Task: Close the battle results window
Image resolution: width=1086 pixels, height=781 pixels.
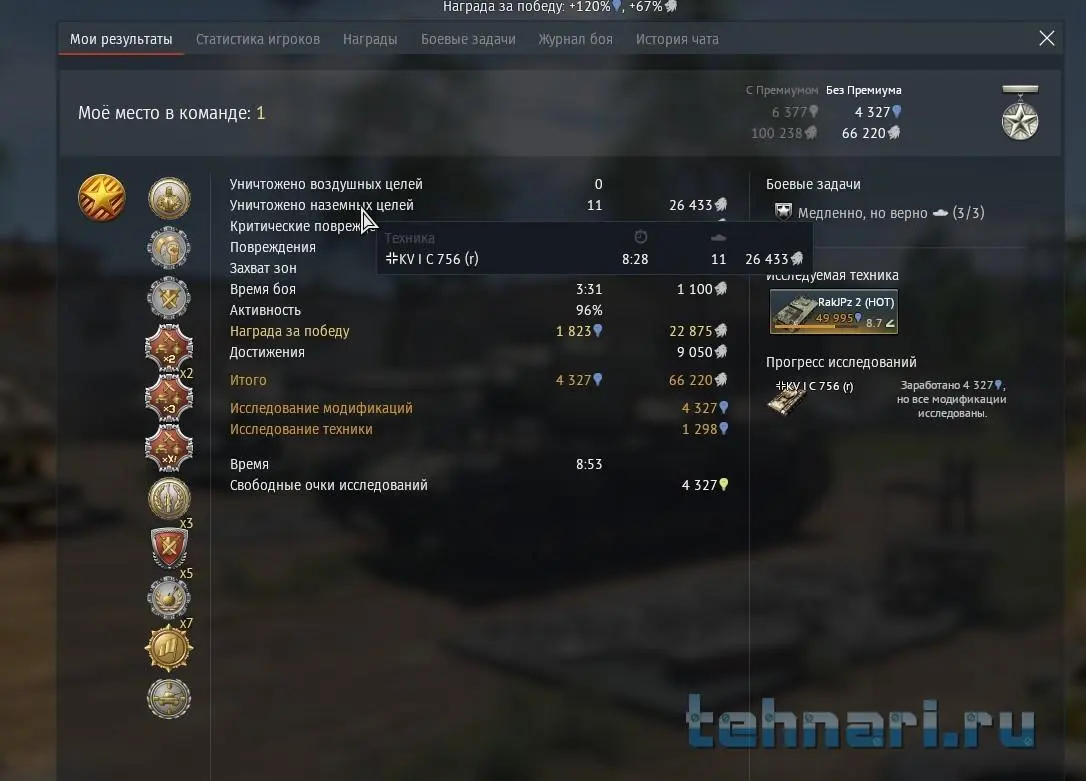Action: [x=1047, y=38]
